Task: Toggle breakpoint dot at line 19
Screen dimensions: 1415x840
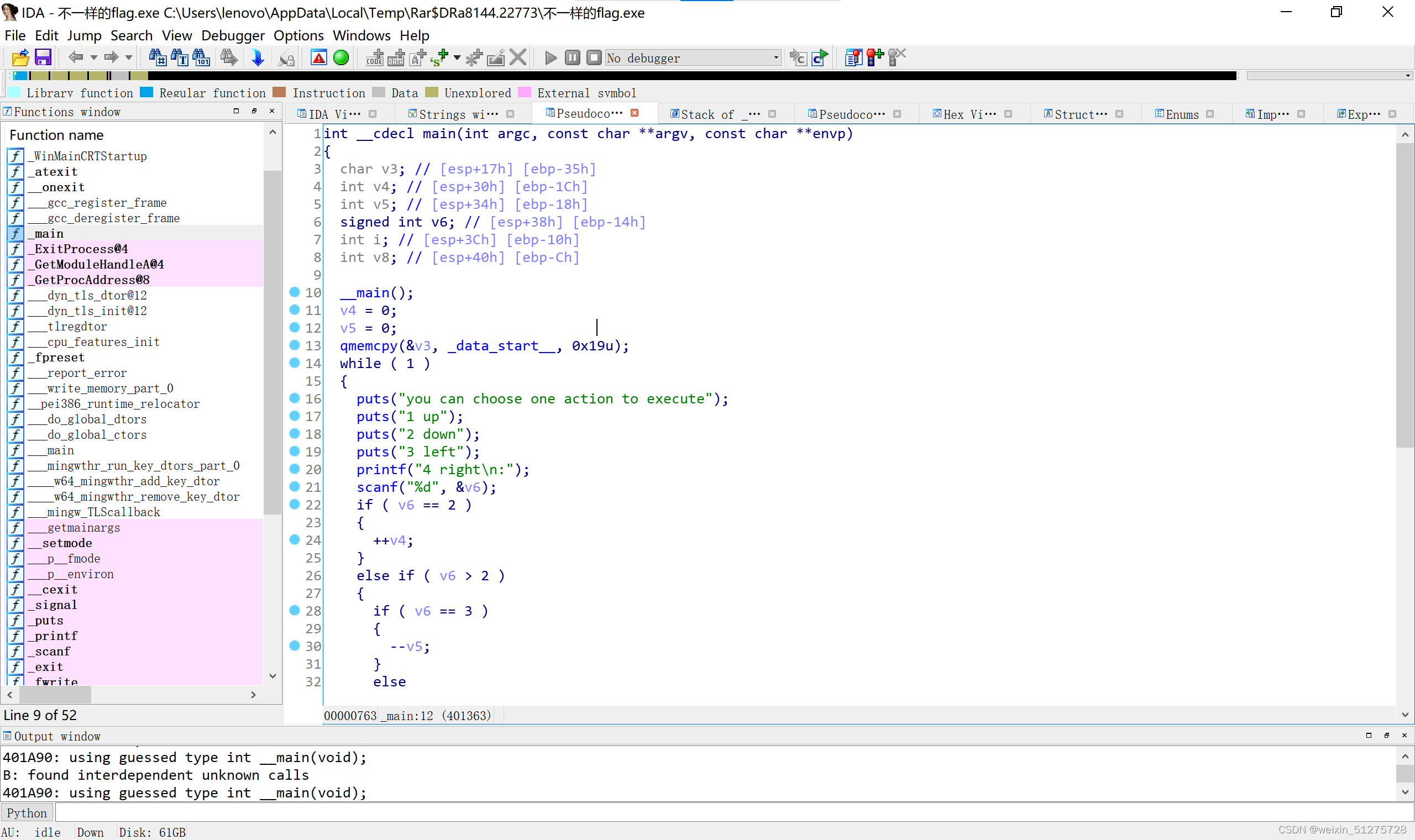Action: coord(294,451)
